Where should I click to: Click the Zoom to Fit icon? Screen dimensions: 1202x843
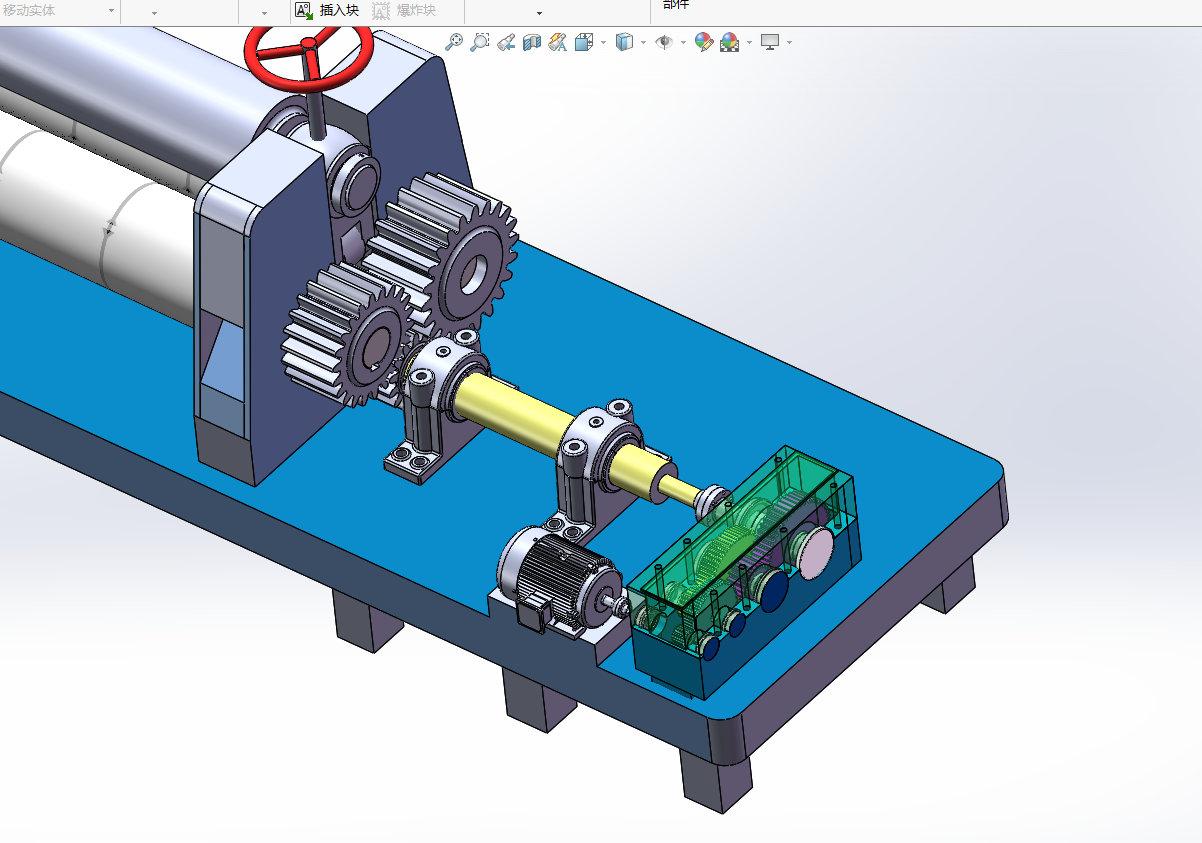[x=454, y=42]
